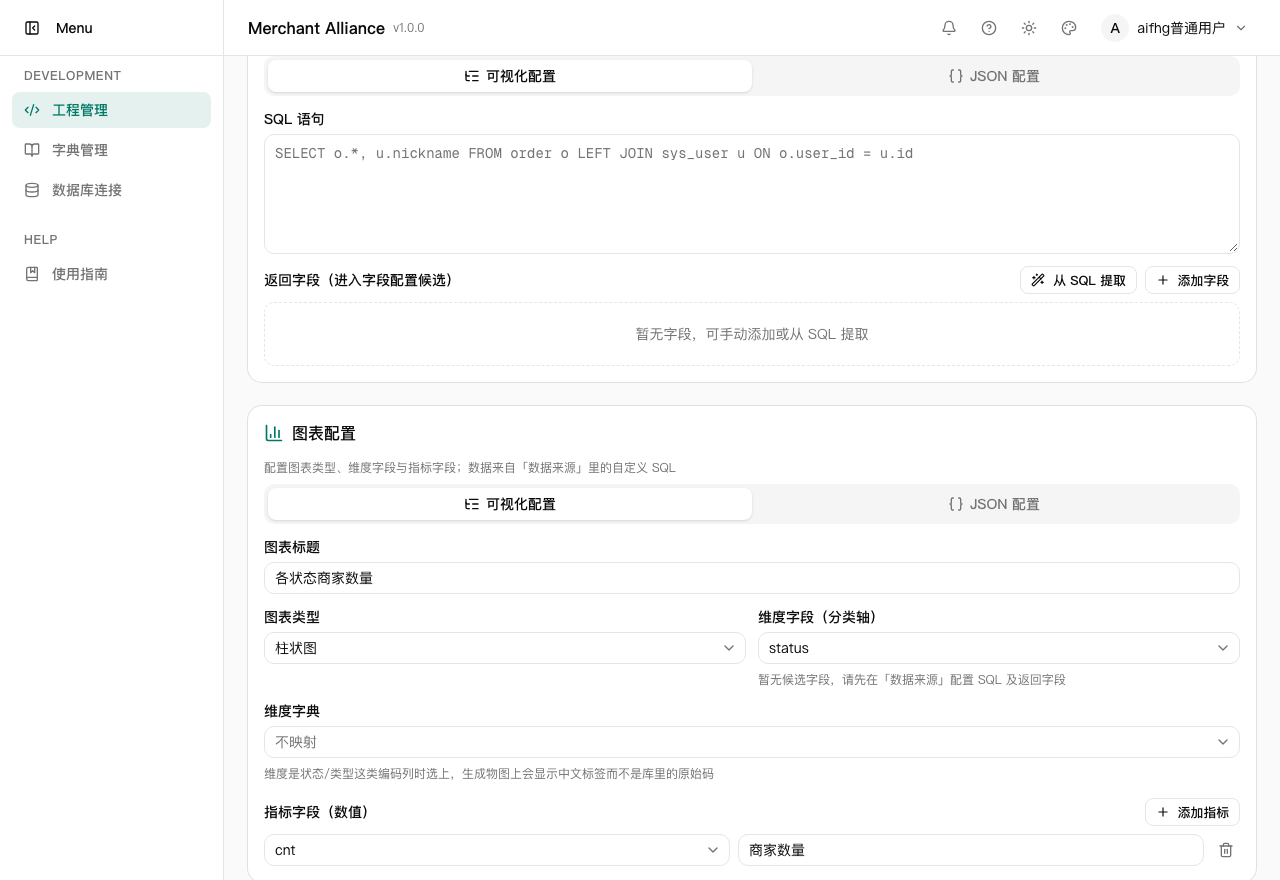This screenshot has width=1280, height=880.
Task: Click the DEVELOPMENT section label
Action: tap(72, 75)
